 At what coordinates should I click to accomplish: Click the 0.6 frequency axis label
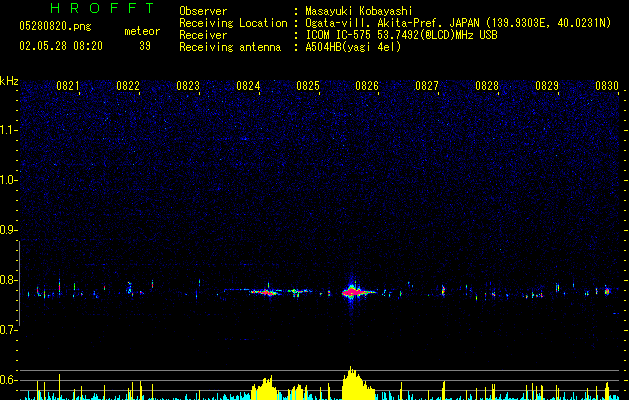coord(8,380)
